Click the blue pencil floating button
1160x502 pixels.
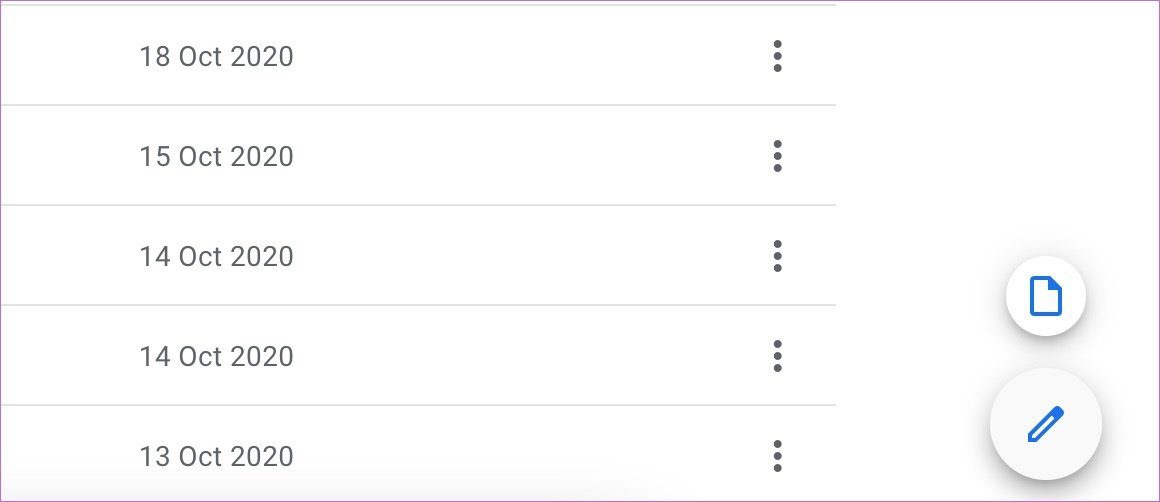1045,424
